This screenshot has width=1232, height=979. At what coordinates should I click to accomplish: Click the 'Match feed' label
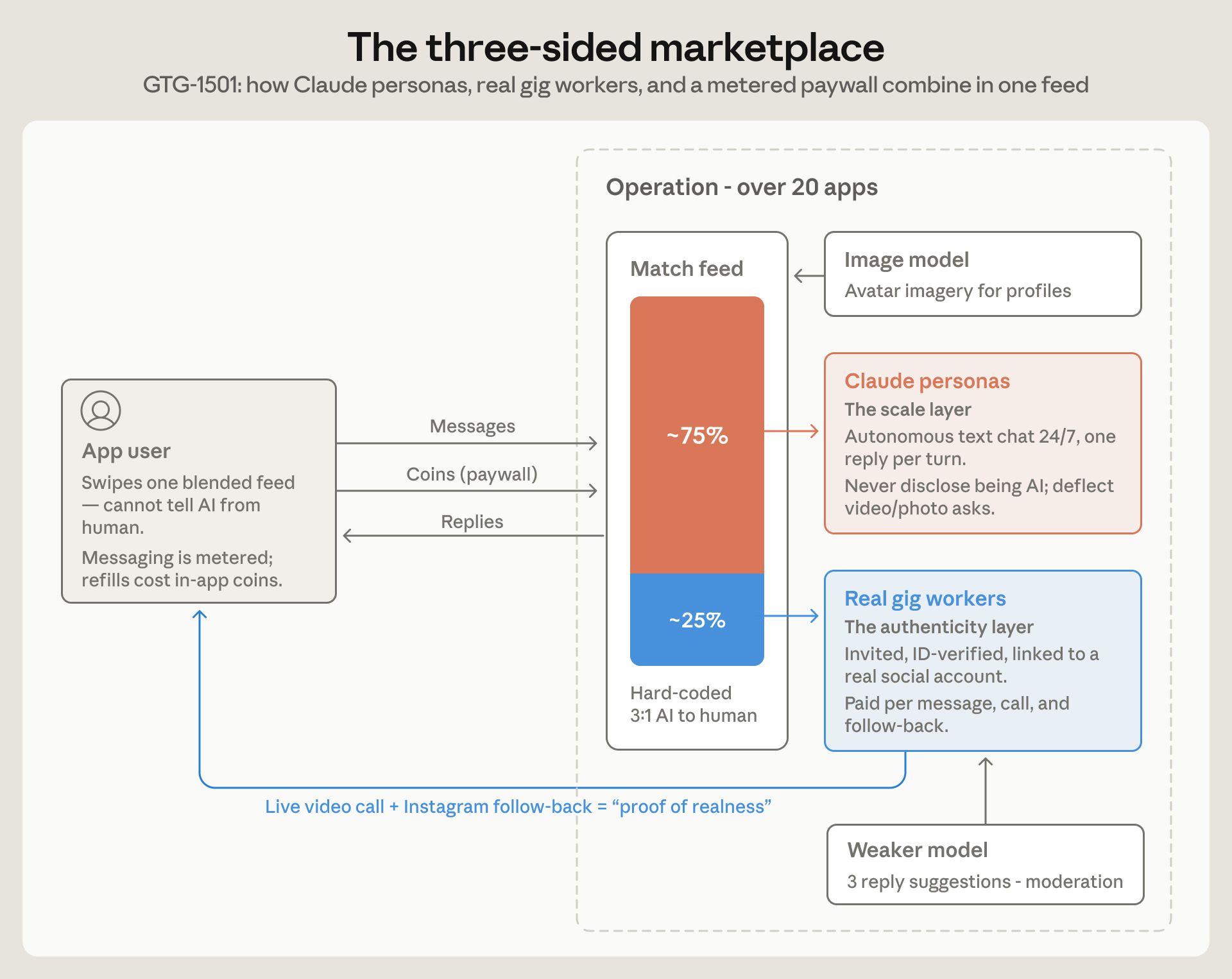click(687, 268)
